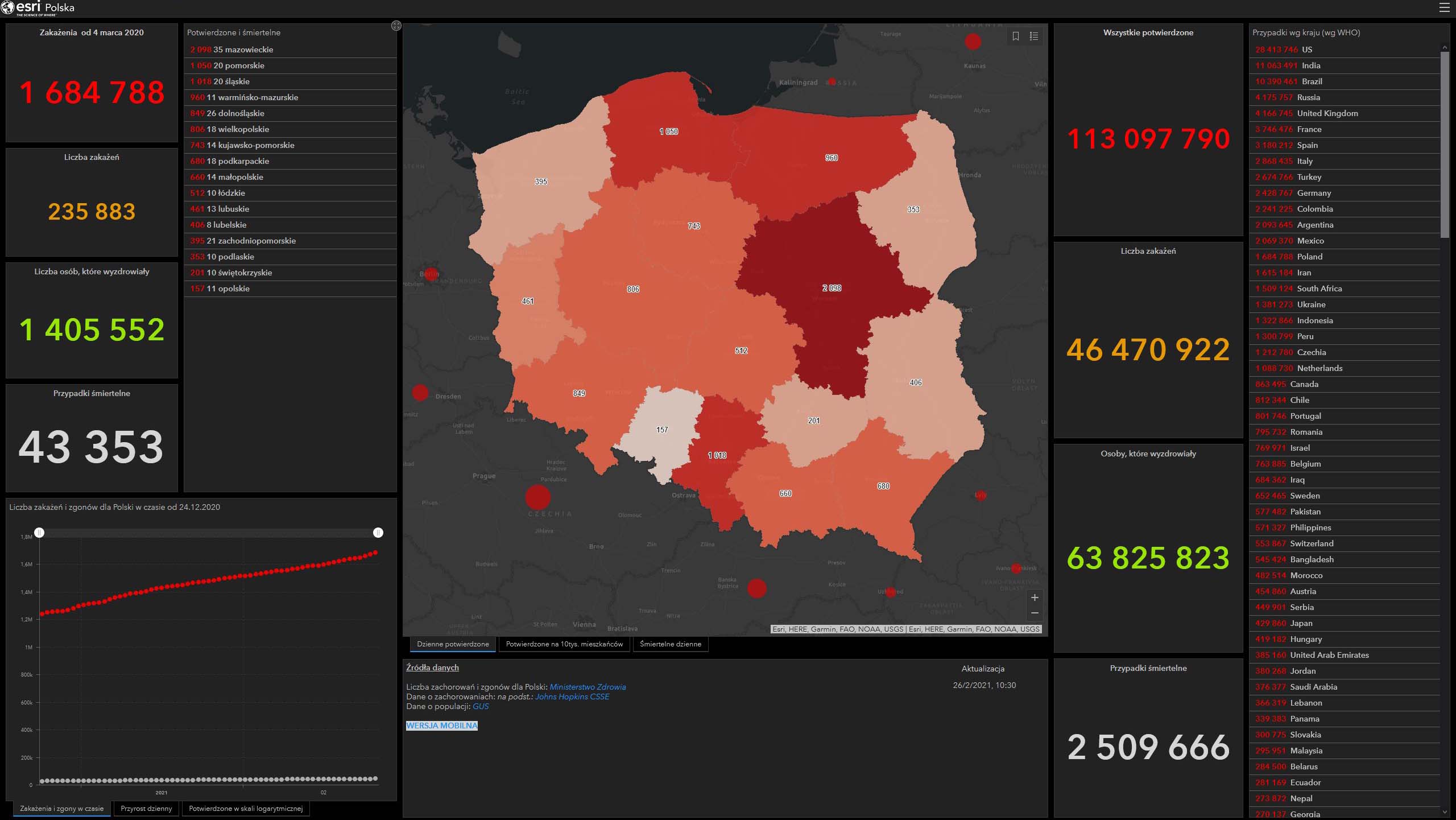1456x820 pixels.
Task: Expand the voivodeship list panel to fullscreen
Action: 396,26
